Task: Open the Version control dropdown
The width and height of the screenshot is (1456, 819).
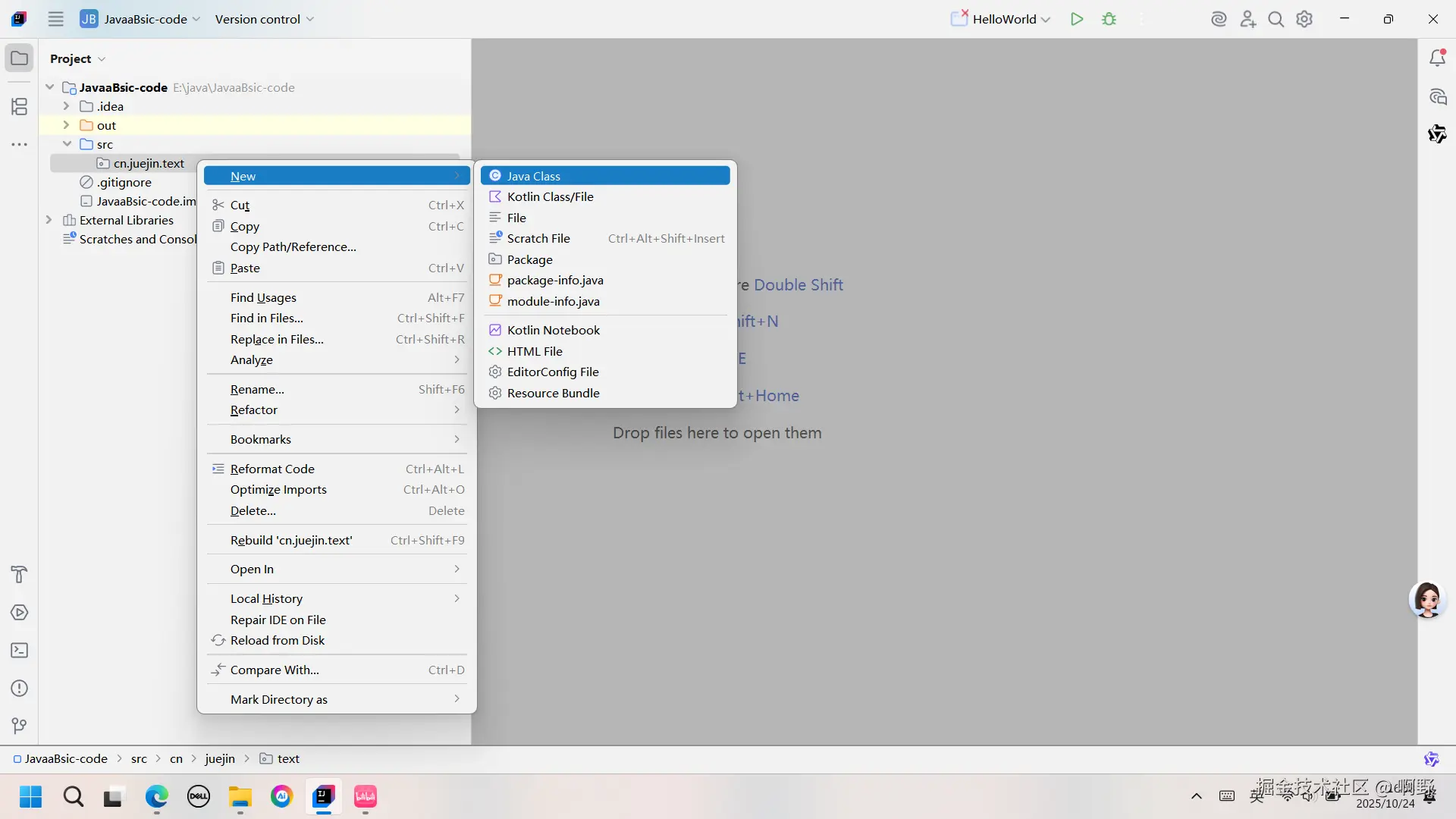Action: click(x=264, y=19)
